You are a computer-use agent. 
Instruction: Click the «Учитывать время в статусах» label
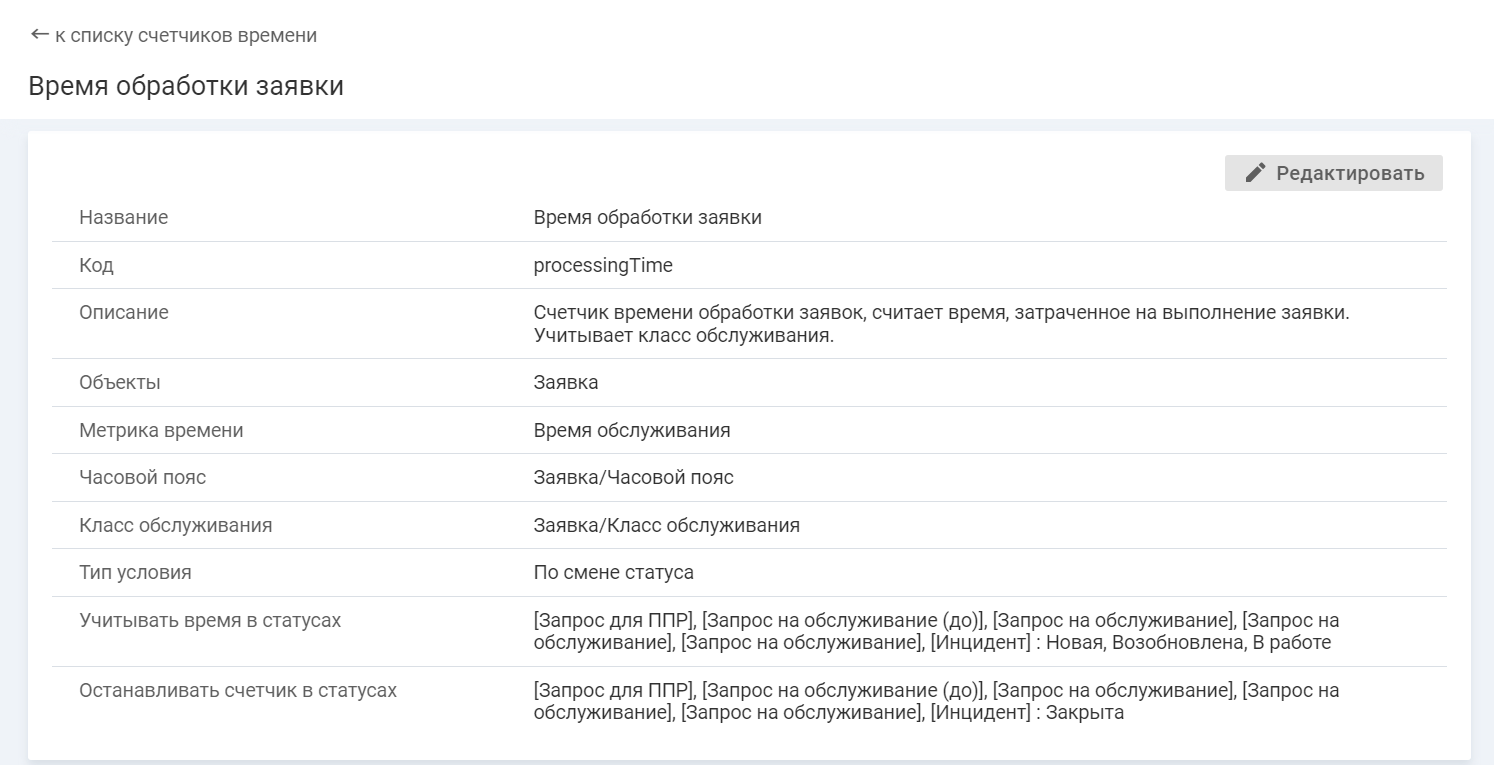point(210,620)
